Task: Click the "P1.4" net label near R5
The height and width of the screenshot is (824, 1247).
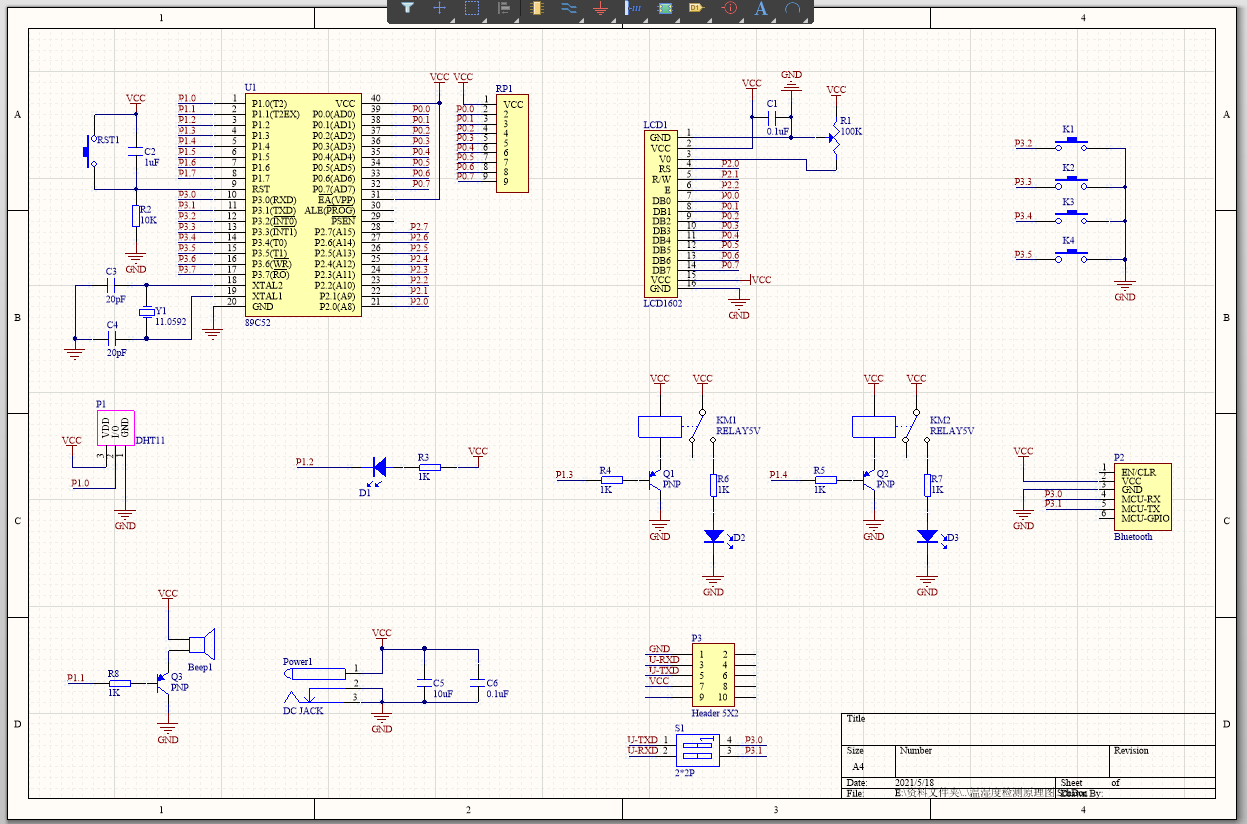Action: (779, 474)
